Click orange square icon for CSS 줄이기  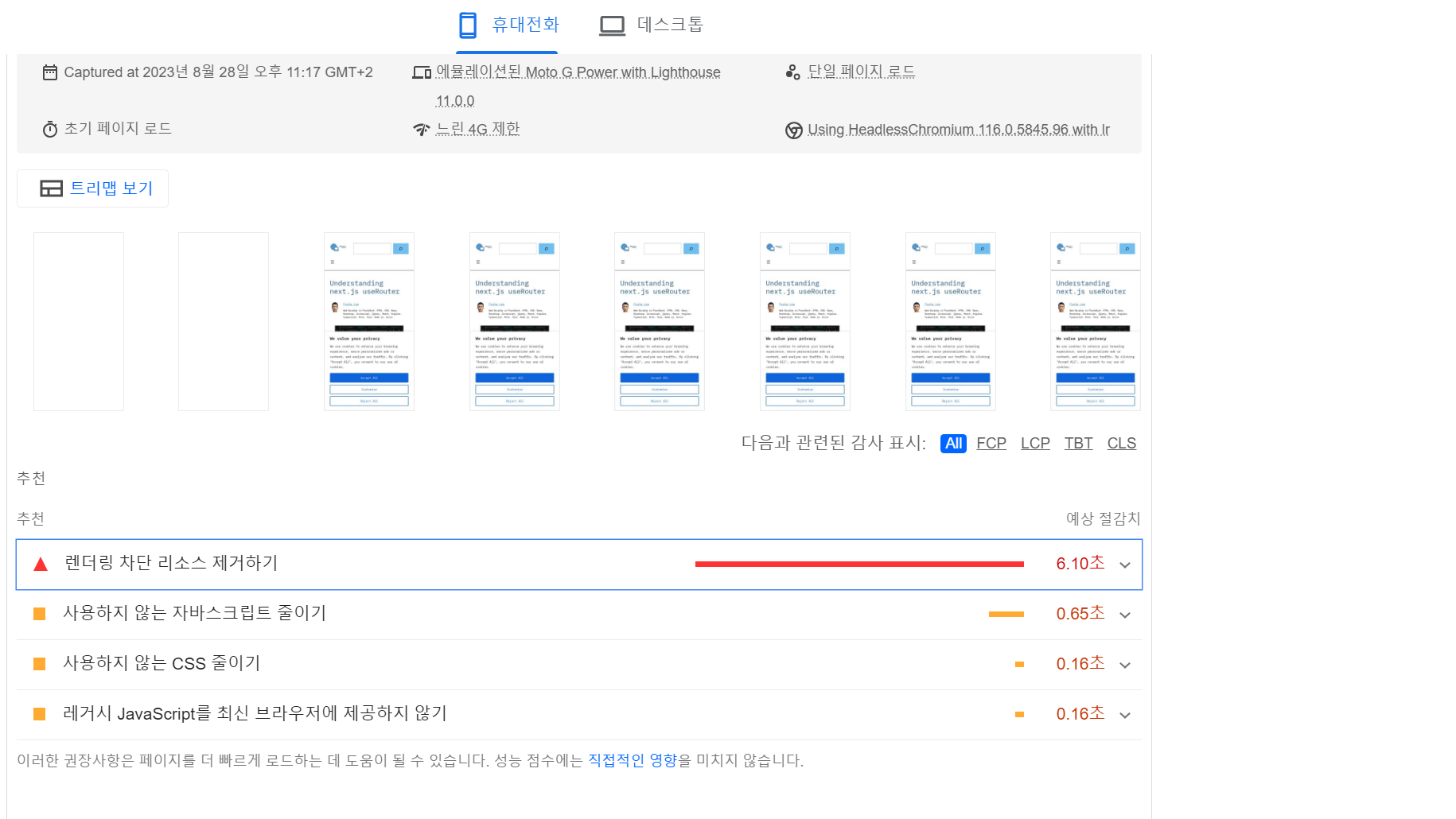click(39, 664)
